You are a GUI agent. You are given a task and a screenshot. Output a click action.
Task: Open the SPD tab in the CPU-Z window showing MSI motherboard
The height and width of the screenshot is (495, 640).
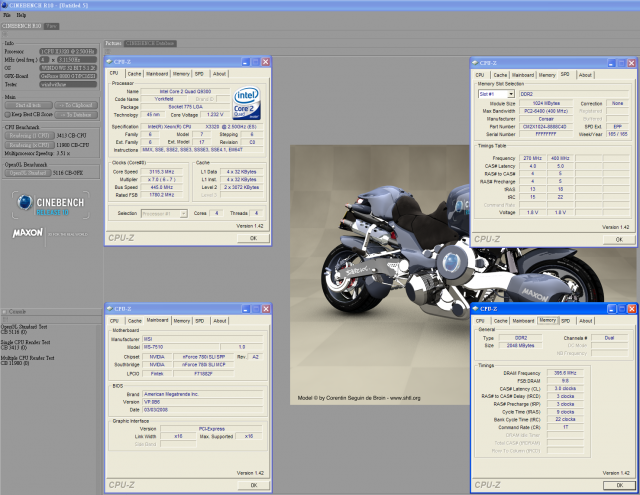200,321
